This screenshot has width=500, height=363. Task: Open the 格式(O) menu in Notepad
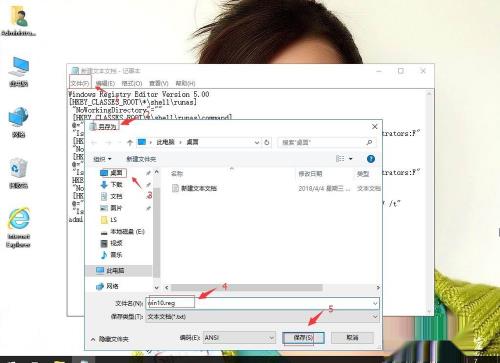[132, 83]
